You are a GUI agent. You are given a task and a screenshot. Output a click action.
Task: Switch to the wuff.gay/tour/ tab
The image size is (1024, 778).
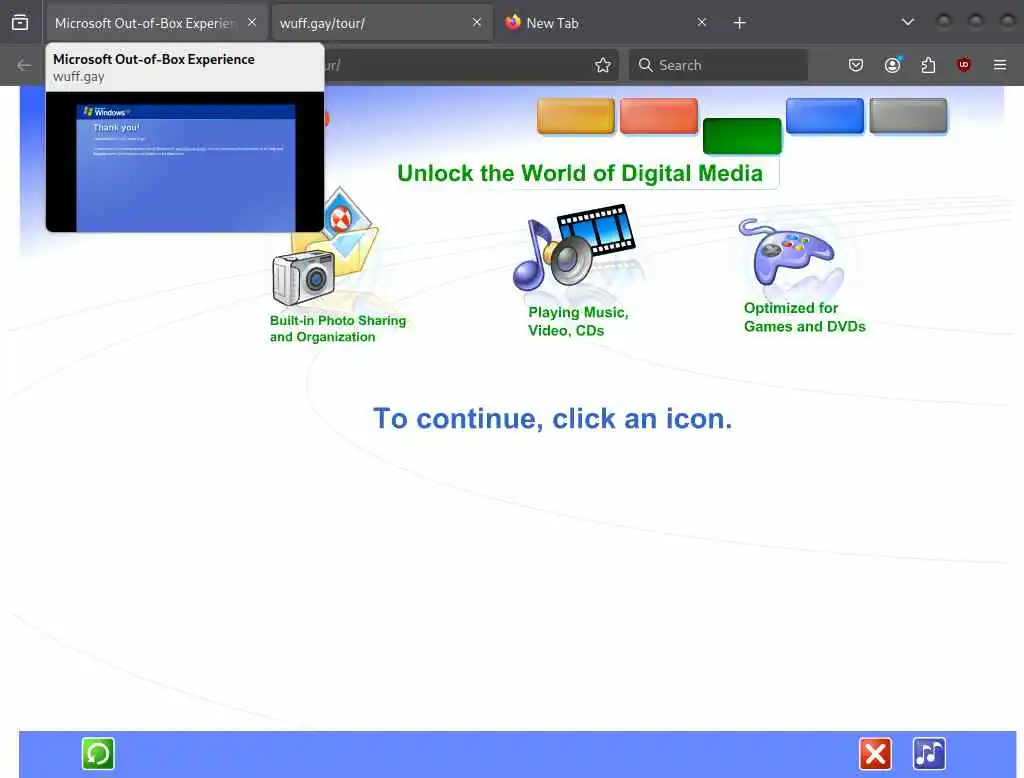pos(382,23)
